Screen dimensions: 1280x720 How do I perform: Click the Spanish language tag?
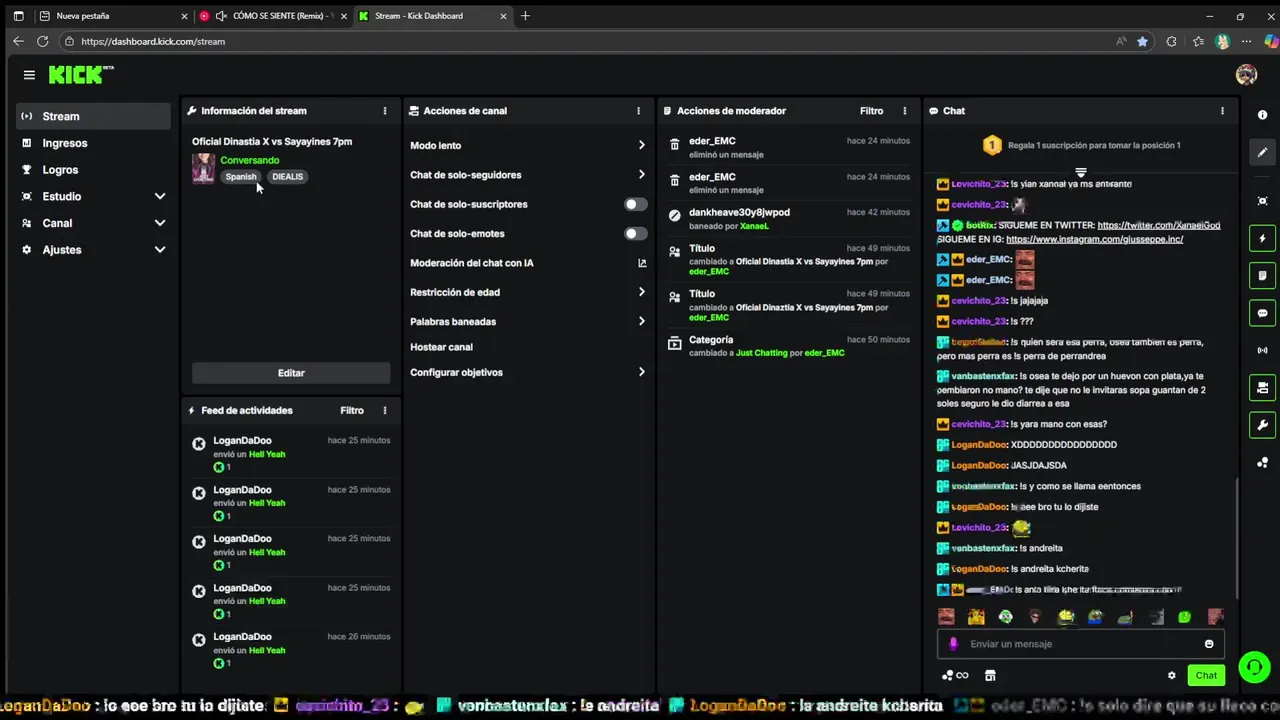(x=241, y=177)
